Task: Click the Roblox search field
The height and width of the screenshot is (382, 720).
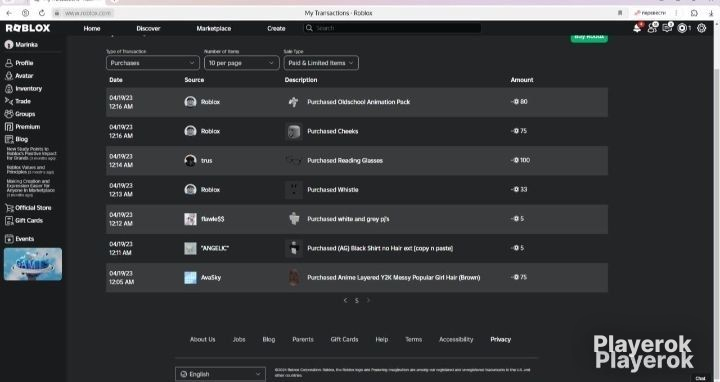Action: [x=392, y=28]
